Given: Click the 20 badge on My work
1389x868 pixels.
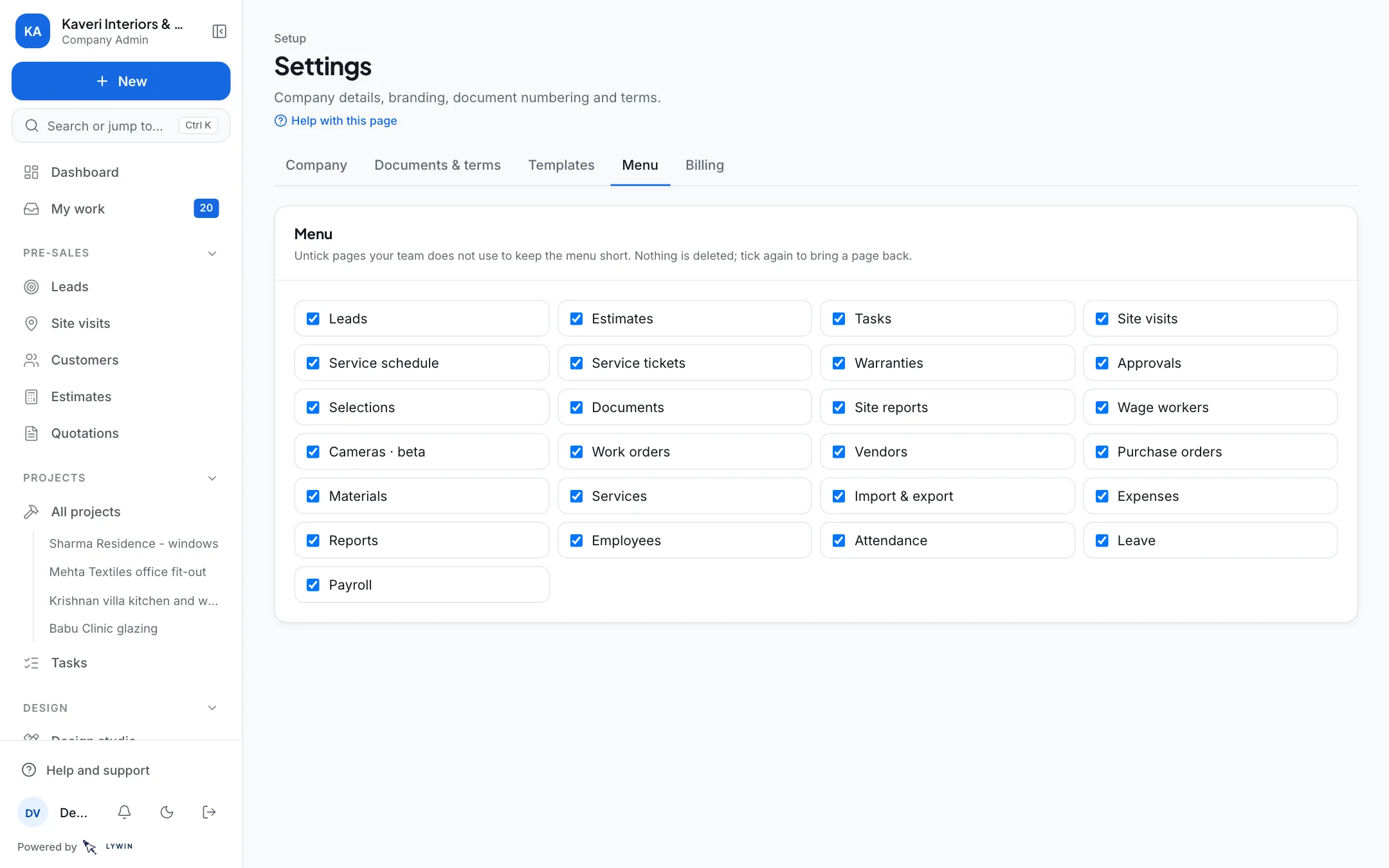Looking at the screenshot, I should (x=206, y=208).
